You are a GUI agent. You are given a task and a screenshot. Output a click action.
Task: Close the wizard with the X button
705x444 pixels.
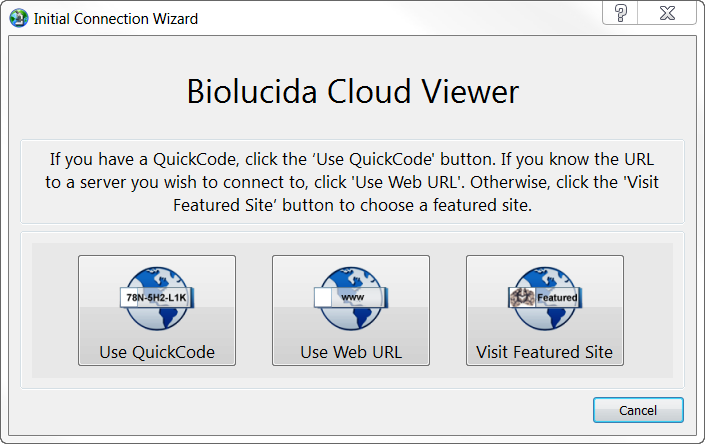click(x=667, y=13)
